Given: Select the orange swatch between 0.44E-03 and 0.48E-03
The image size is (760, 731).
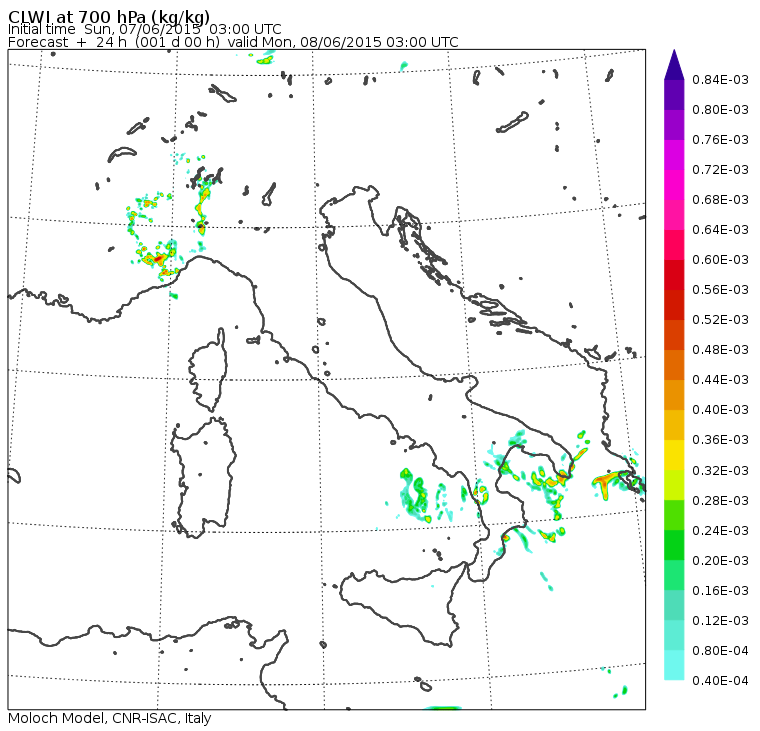Looking at the screenshot, I should (x=674, y=365).
